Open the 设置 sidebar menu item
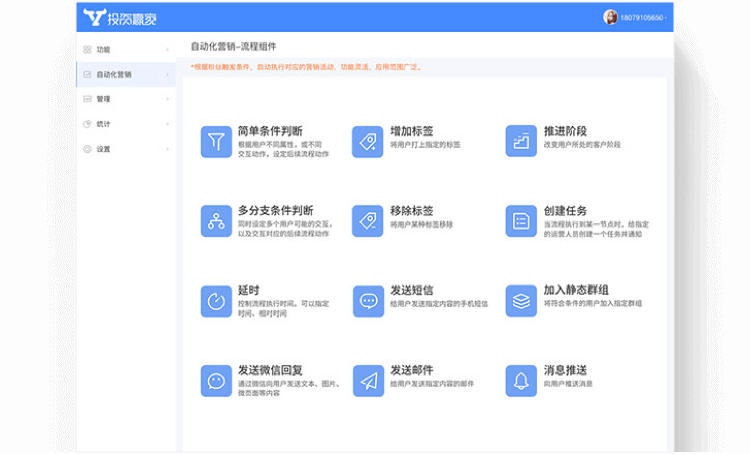 tap(103, 149)
